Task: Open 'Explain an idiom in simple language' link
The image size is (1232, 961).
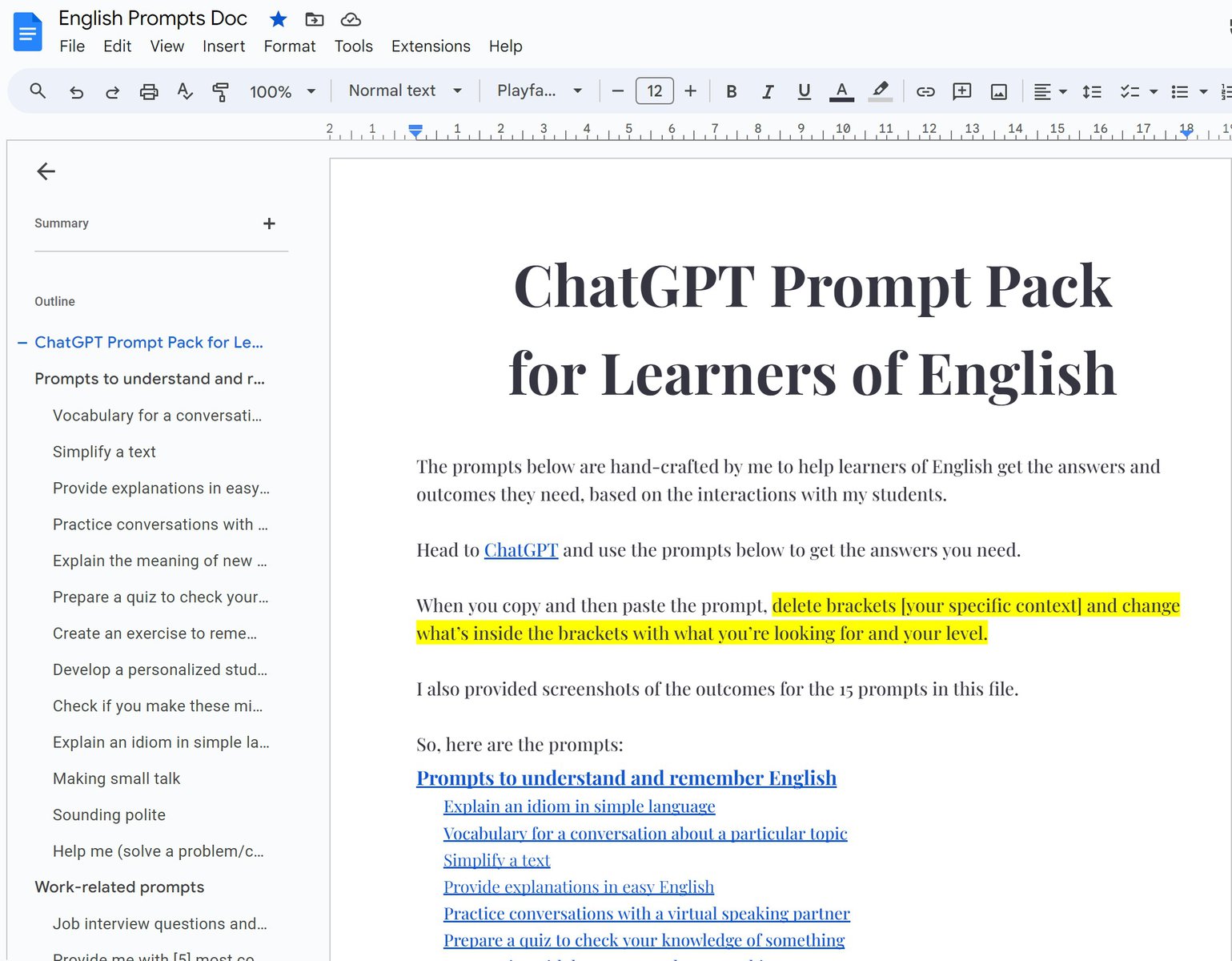Action: click(580, 806)
